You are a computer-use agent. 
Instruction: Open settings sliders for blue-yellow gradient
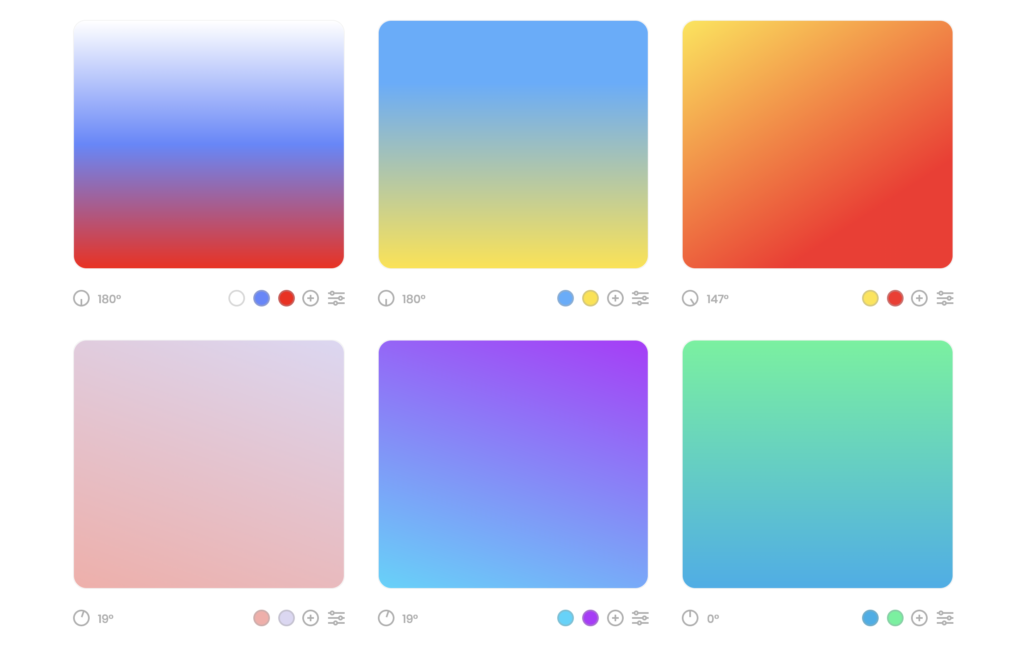coord(641,298)
